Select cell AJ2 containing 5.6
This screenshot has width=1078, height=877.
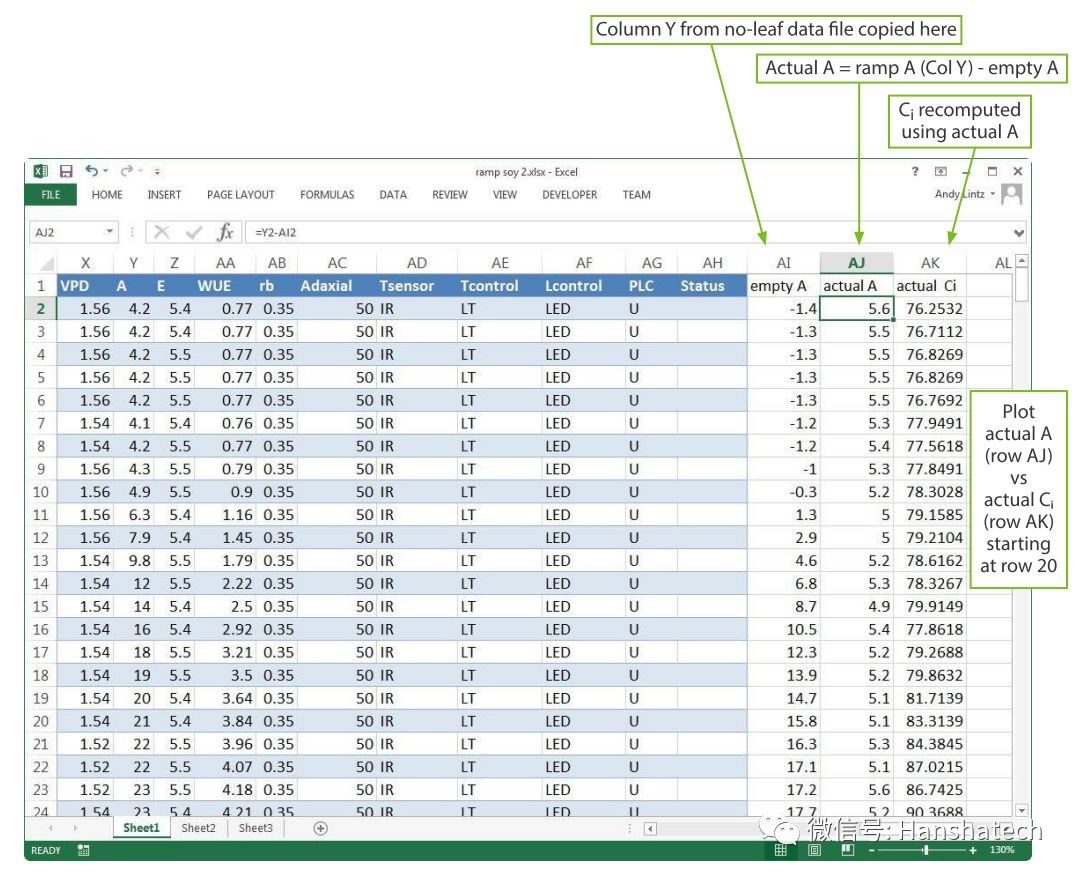pos(857,309)
